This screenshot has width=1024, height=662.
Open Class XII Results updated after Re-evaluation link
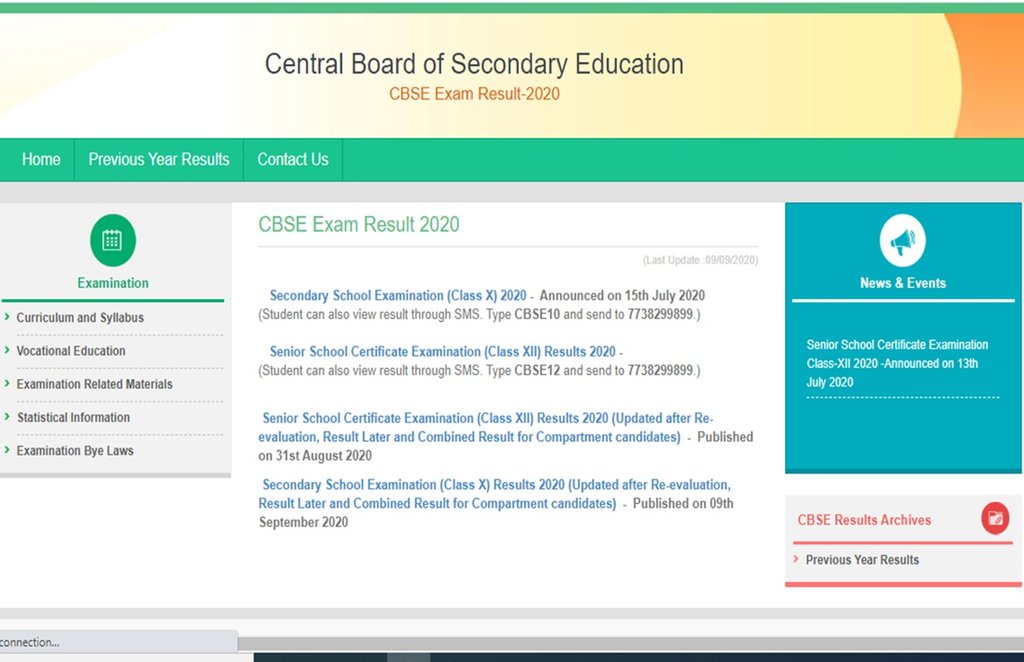click(x=486, y=428)
